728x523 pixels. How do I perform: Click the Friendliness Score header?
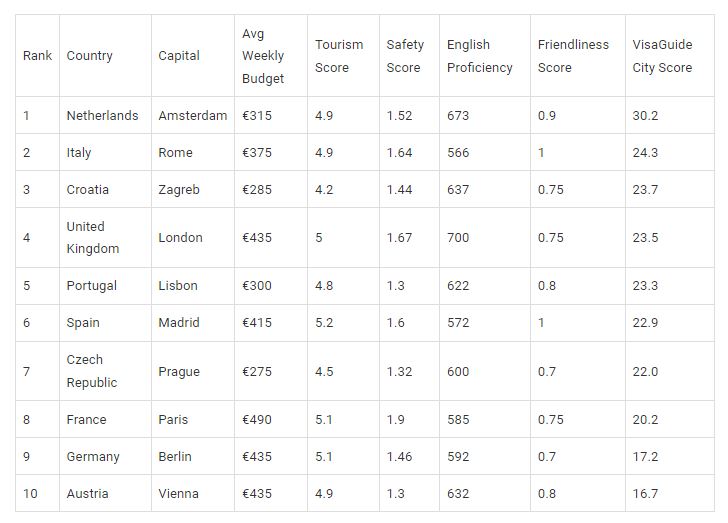click(x=578, y=56)
